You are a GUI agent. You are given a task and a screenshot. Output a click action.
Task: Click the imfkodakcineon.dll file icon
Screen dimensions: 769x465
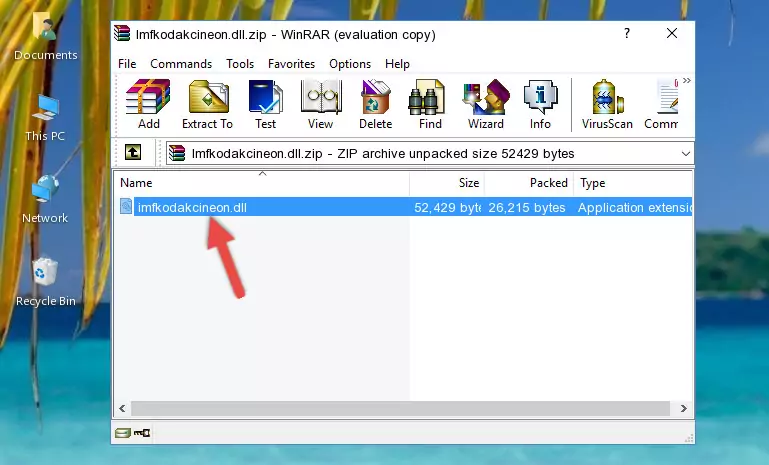point(126,207)
